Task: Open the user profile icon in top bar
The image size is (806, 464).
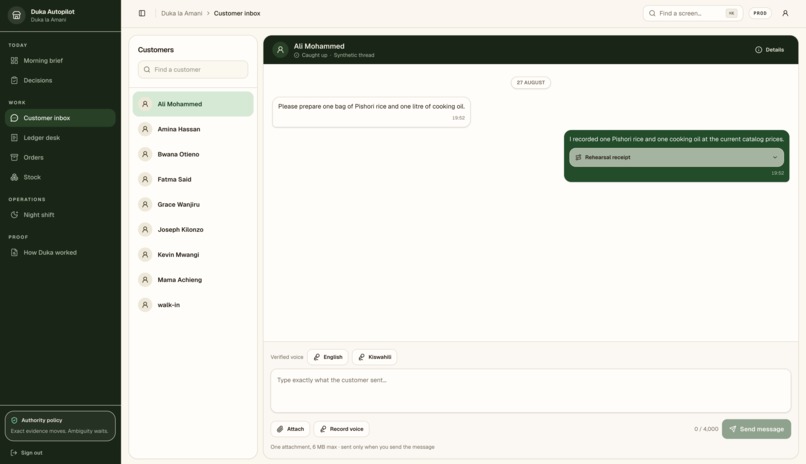Action: coord(785,13)
